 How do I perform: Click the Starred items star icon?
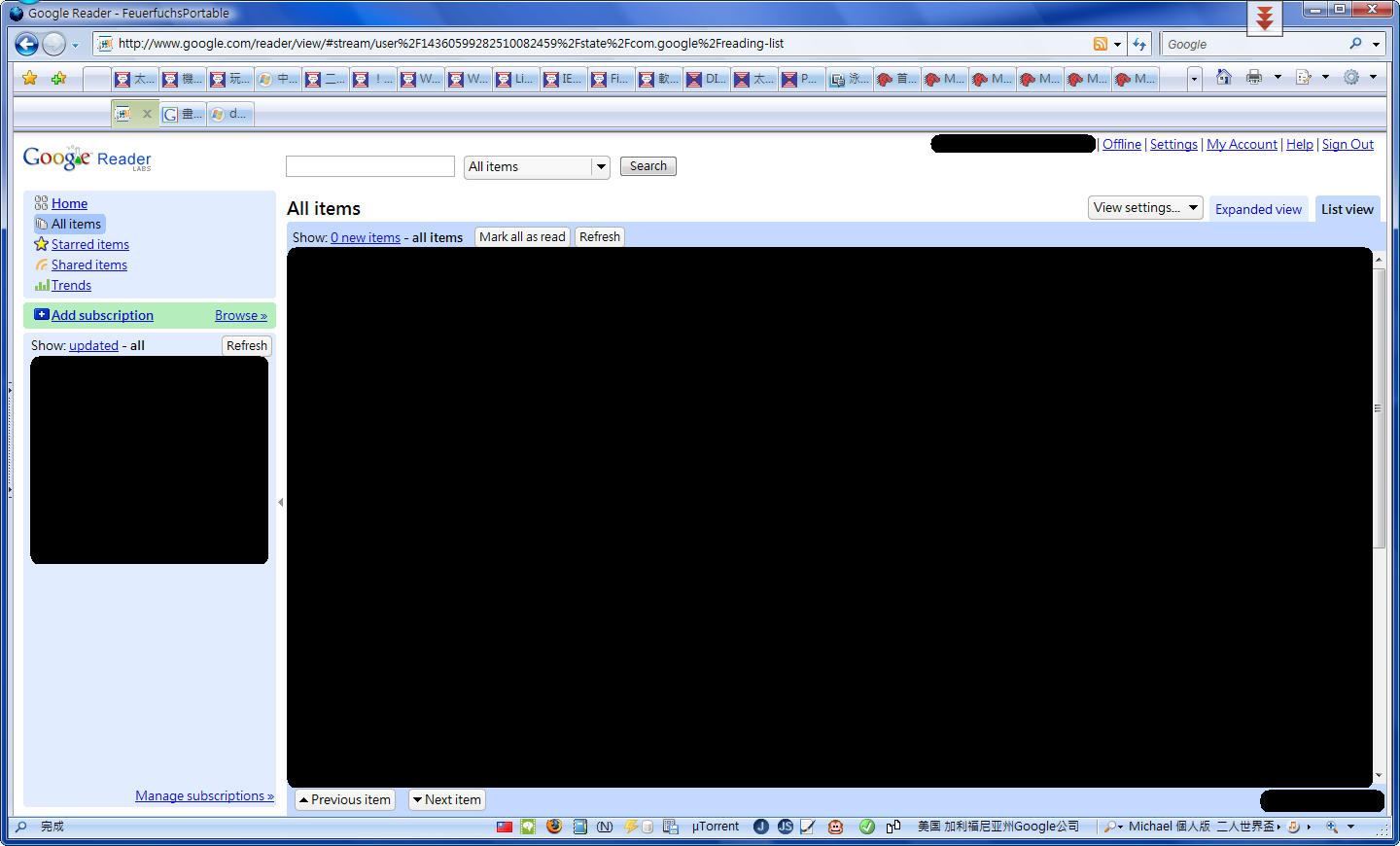tap(41, 244)
